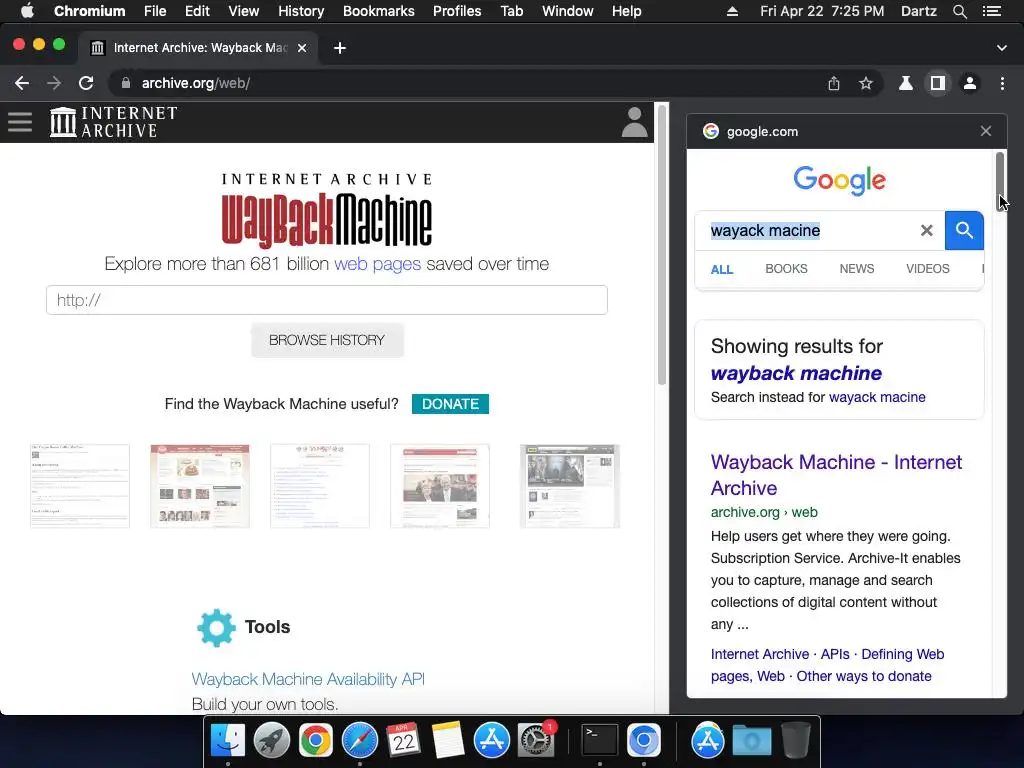The height and width of the screenshot is (768, 1024).
Task: Clear the Google search box text
Action: click(926, 230)
